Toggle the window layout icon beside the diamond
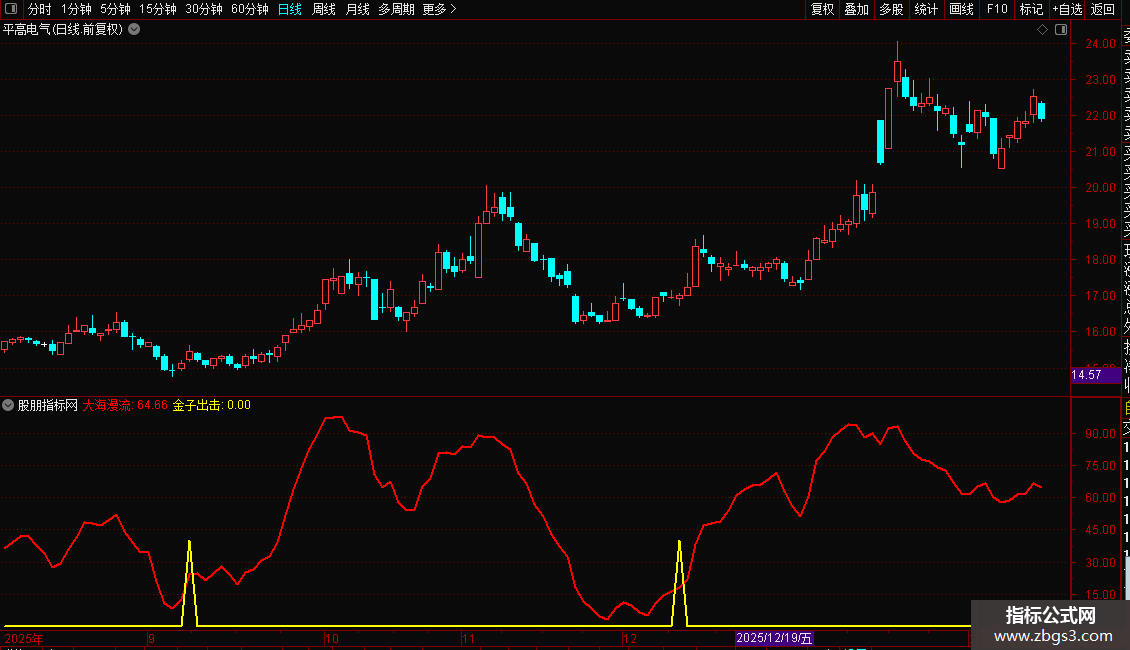 1061,30
